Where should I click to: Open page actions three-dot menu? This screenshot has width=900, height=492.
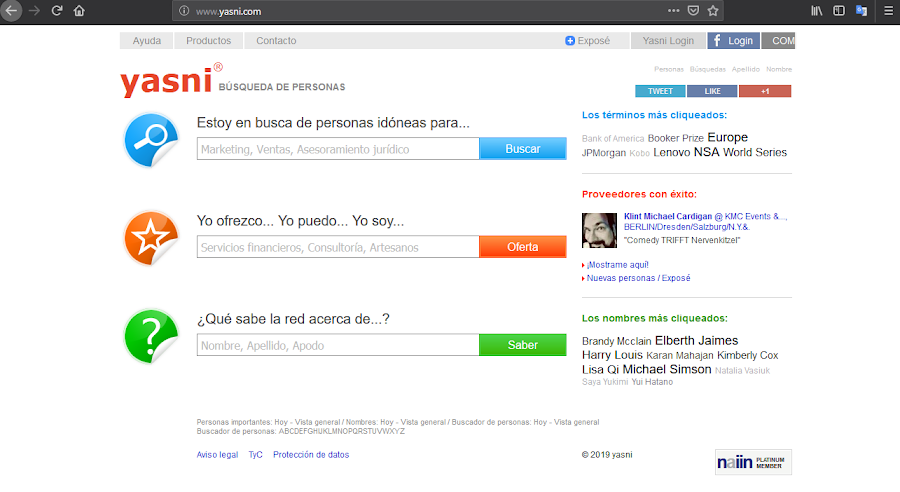673,11
